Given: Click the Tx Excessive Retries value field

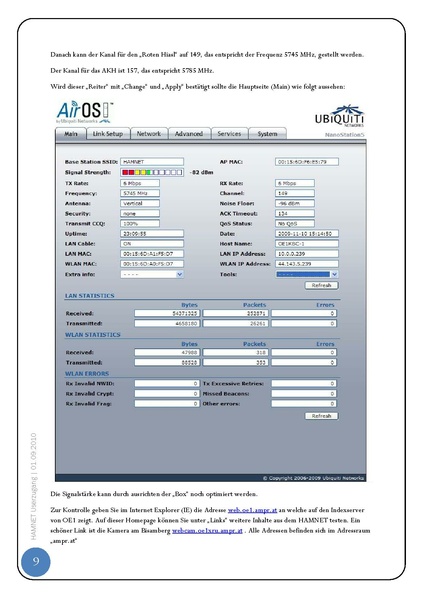Looking at the screenshot, I should click(x=304, y=384).
